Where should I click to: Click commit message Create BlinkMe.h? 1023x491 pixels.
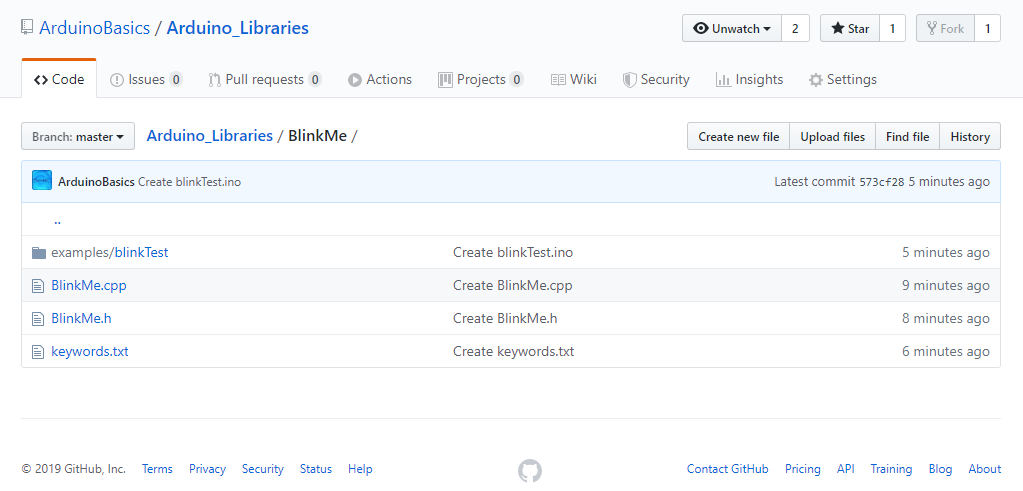(x=506, y=319)
